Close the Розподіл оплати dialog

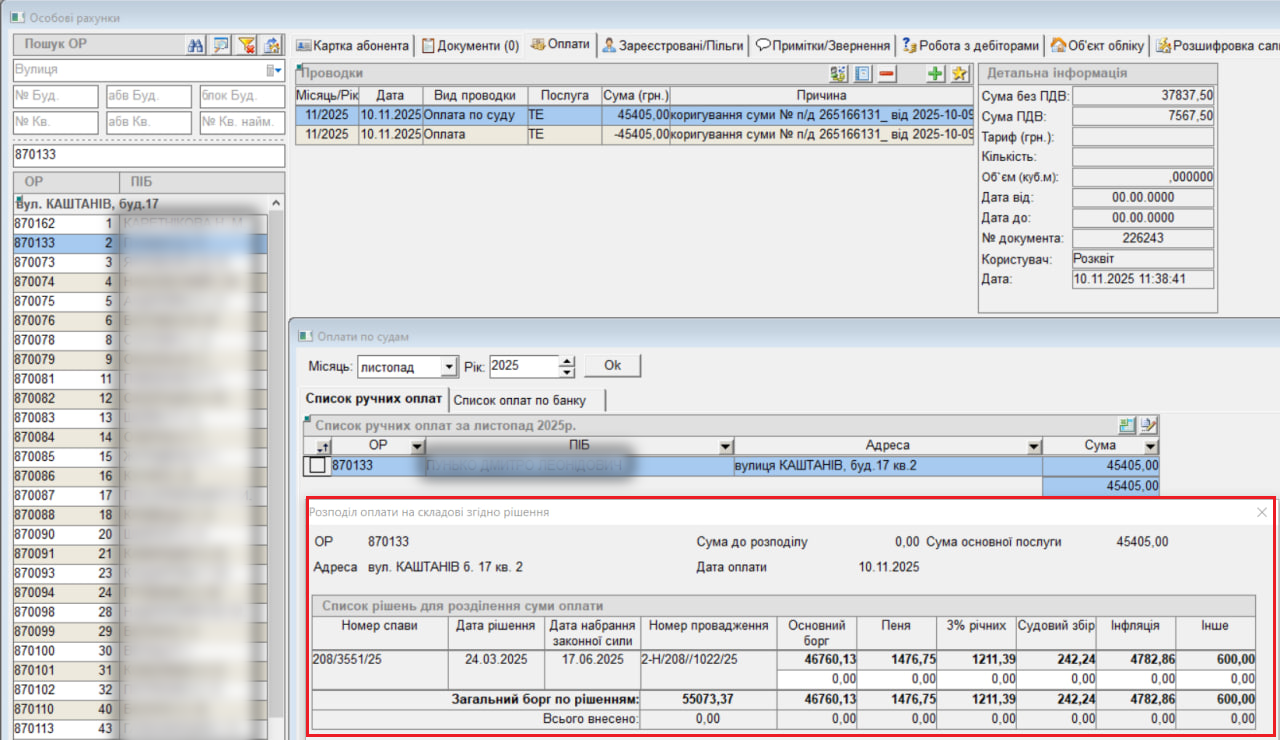pos(1262,512)
